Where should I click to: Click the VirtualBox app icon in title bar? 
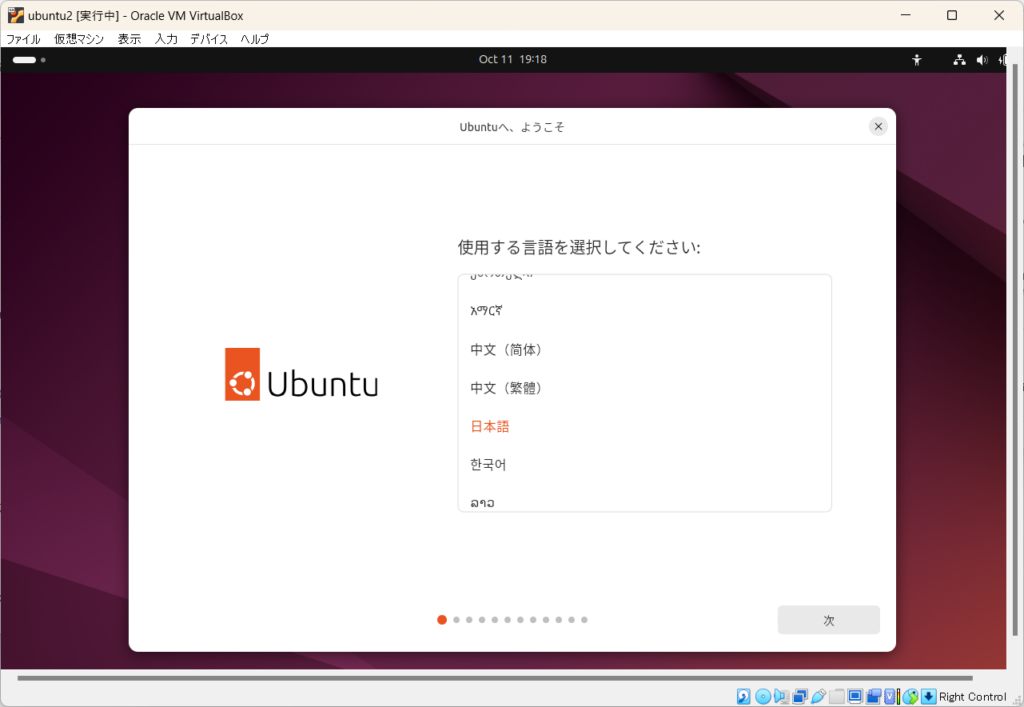coord(15,15)
